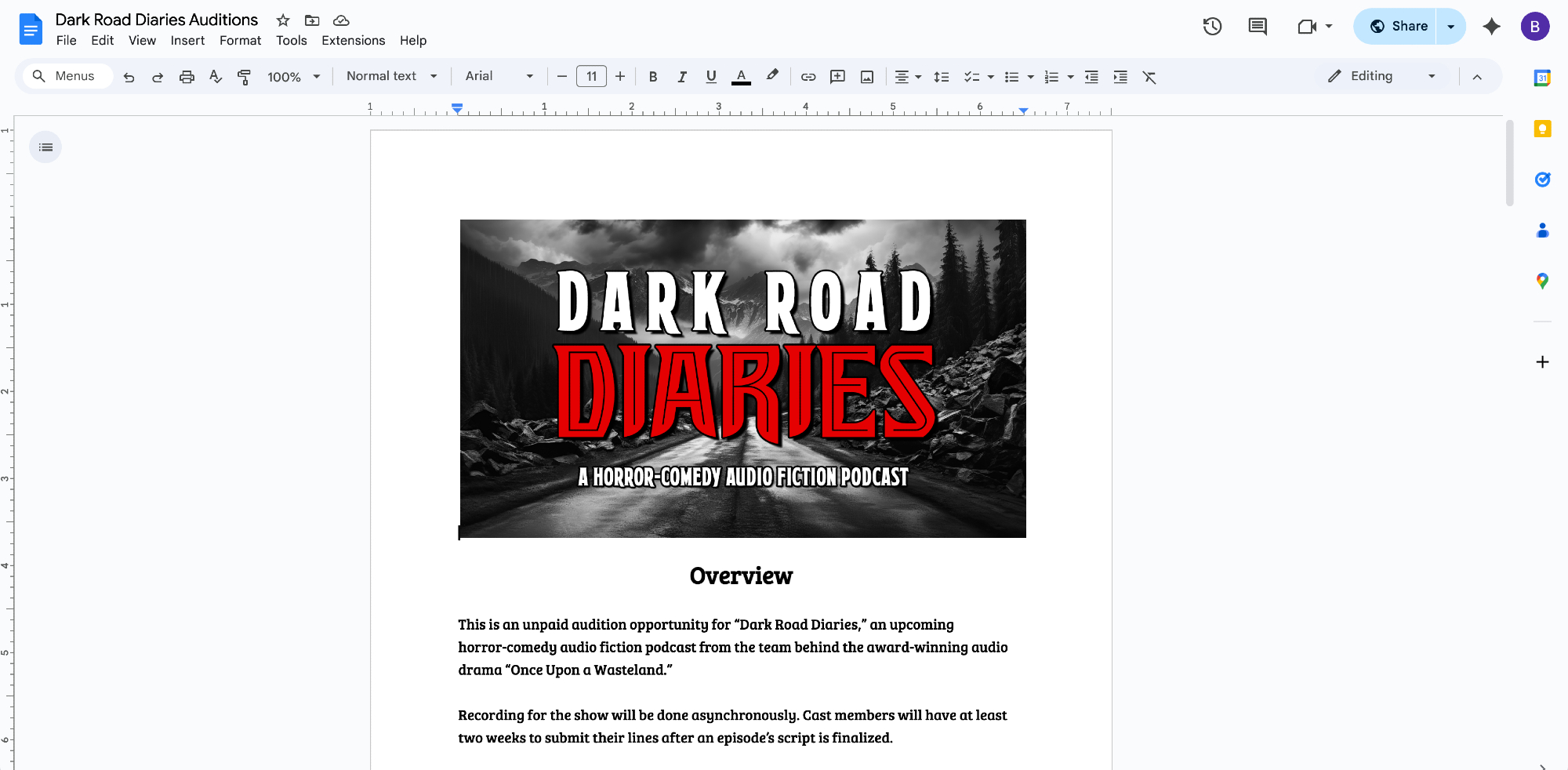
Task: Click the Share button
Action: coord(1399,27)
